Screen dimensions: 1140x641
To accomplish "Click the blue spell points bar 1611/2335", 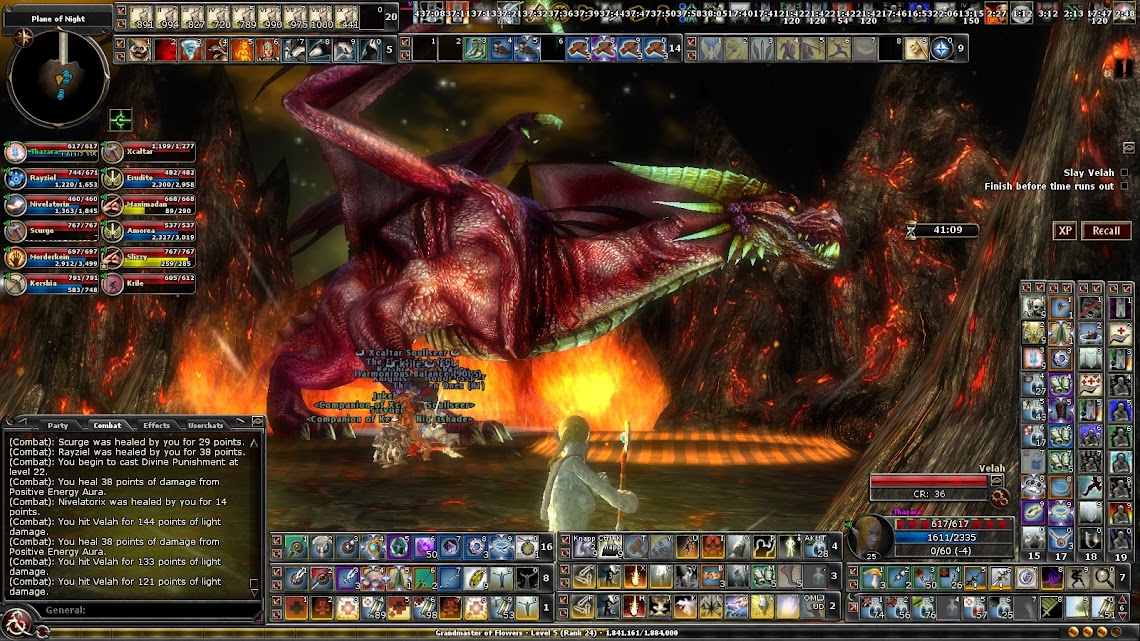I will 952,538.
